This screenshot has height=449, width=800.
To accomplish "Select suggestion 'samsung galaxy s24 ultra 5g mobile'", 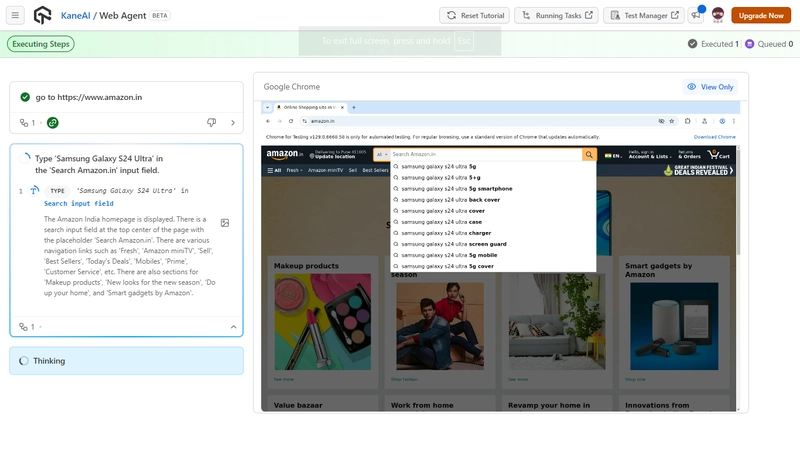I will tap(493, 255).
